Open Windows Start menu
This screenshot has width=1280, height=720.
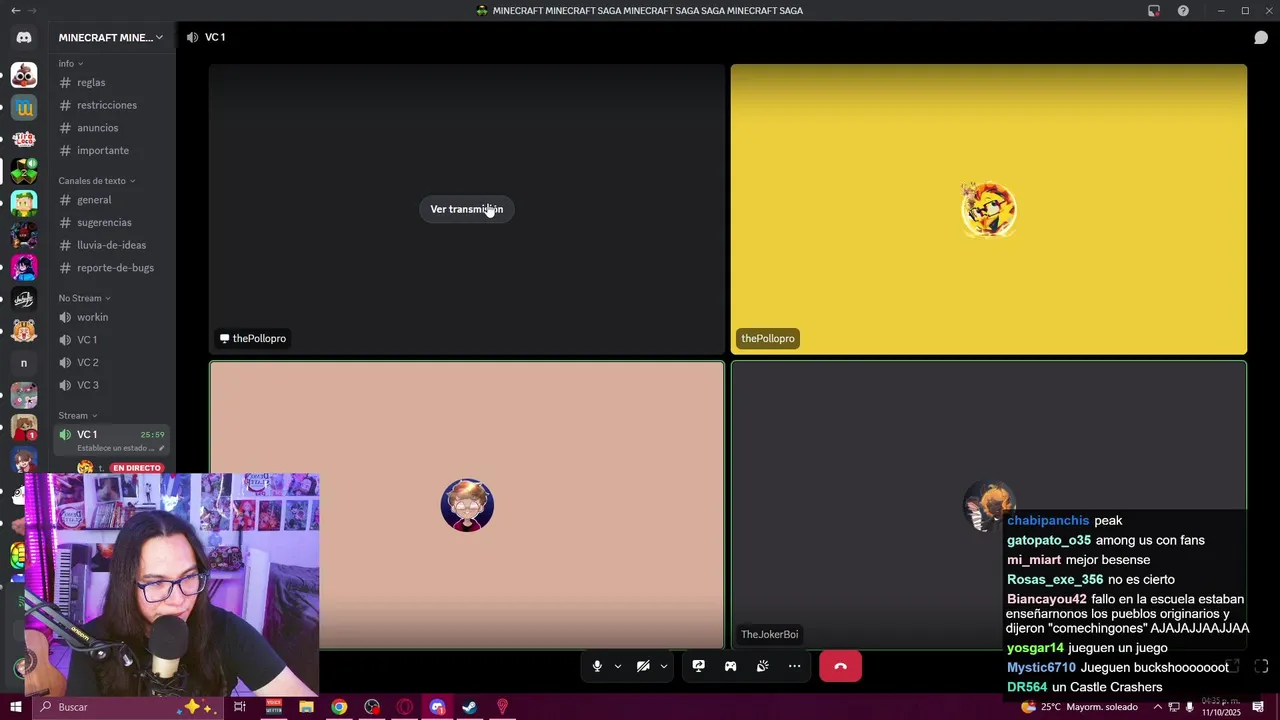click(16, 707)
